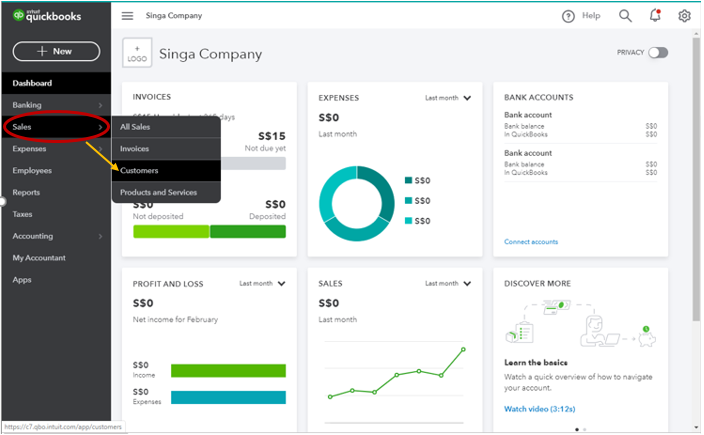Viewport: 704px width, 435px height.
Task: Toggle the Privacy switch
Action: click(x=658, y=53)
